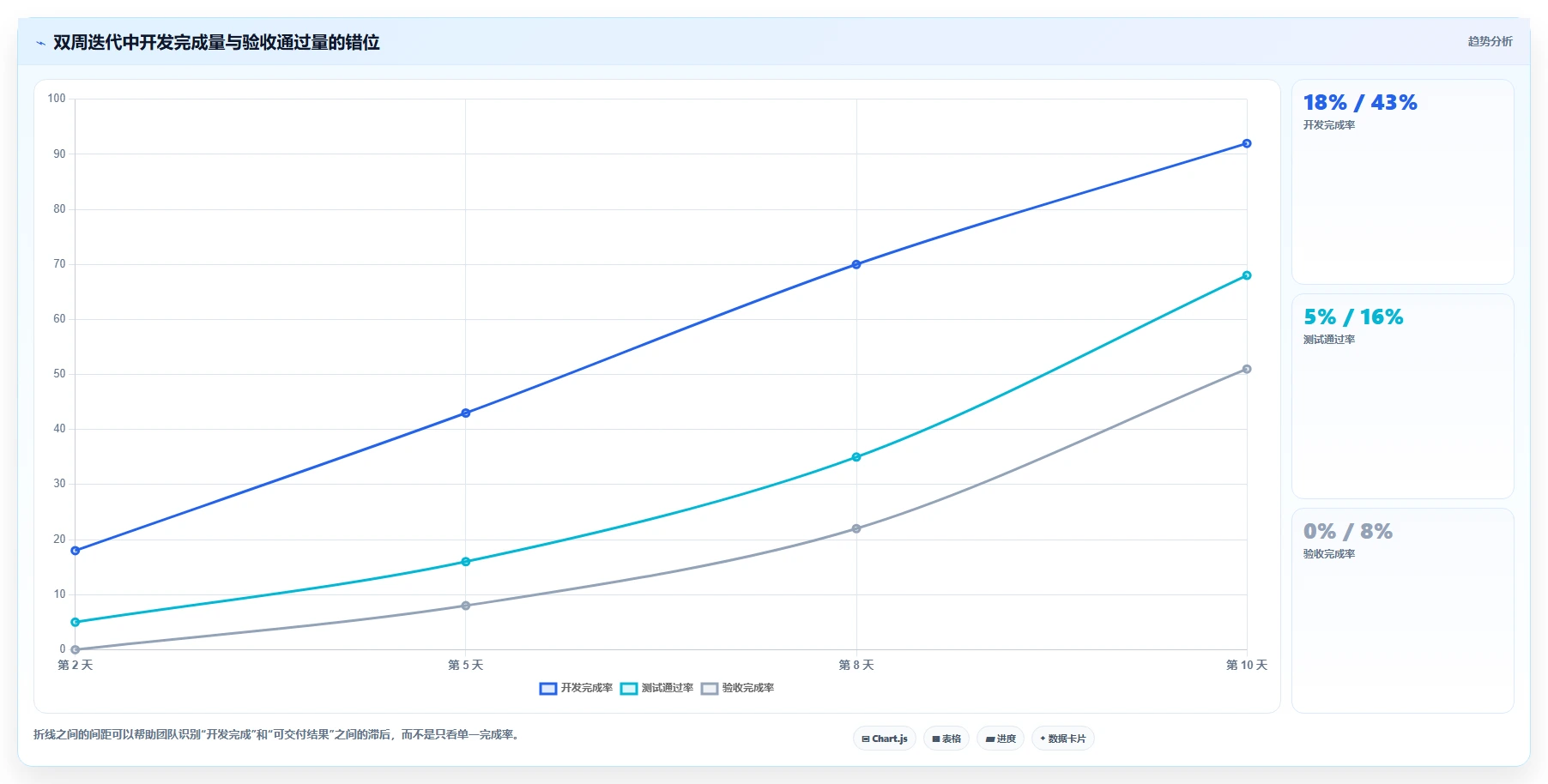The image size is (1548, 784).
Task: Toggle 测试通过率 legend color box
Action: tap(628, 689)
